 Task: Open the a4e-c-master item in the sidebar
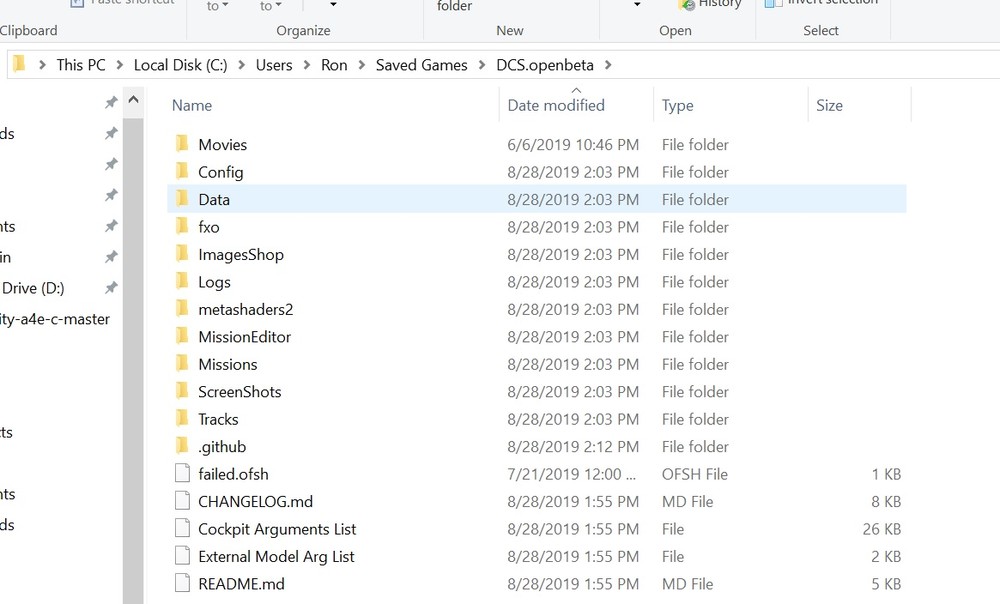click(x=55, y=319)
